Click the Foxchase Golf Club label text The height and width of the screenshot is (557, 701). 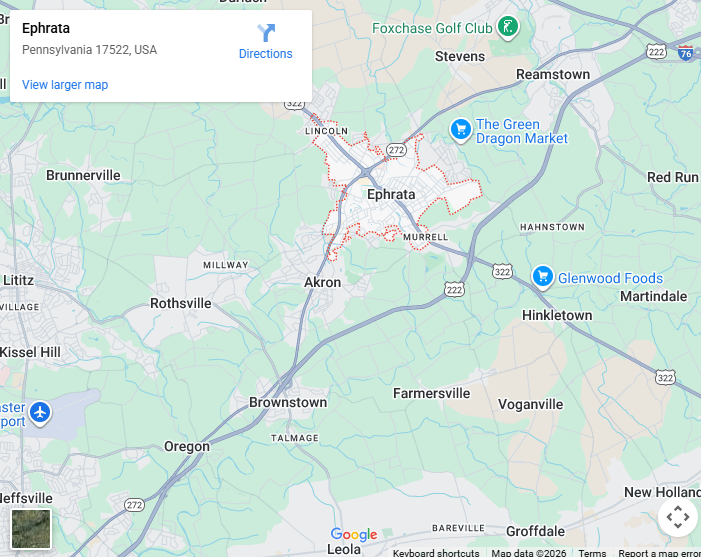[432, 29]
